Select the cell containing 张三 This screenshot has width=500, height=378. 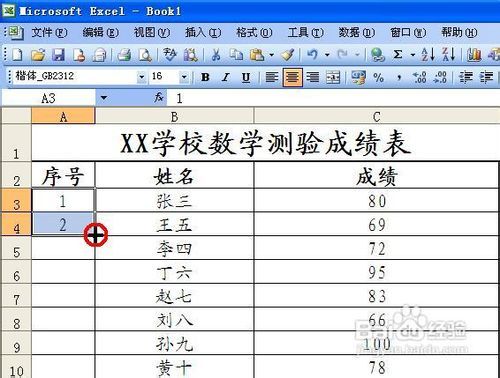[x=174, y=201]
